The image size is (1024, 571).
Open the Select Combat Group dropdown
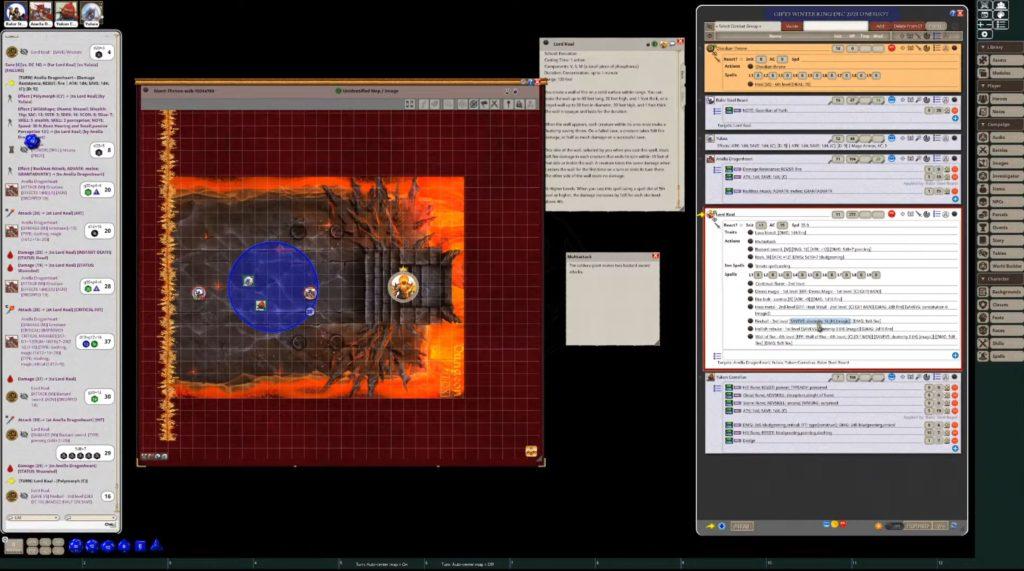click(x=747, y=26)
